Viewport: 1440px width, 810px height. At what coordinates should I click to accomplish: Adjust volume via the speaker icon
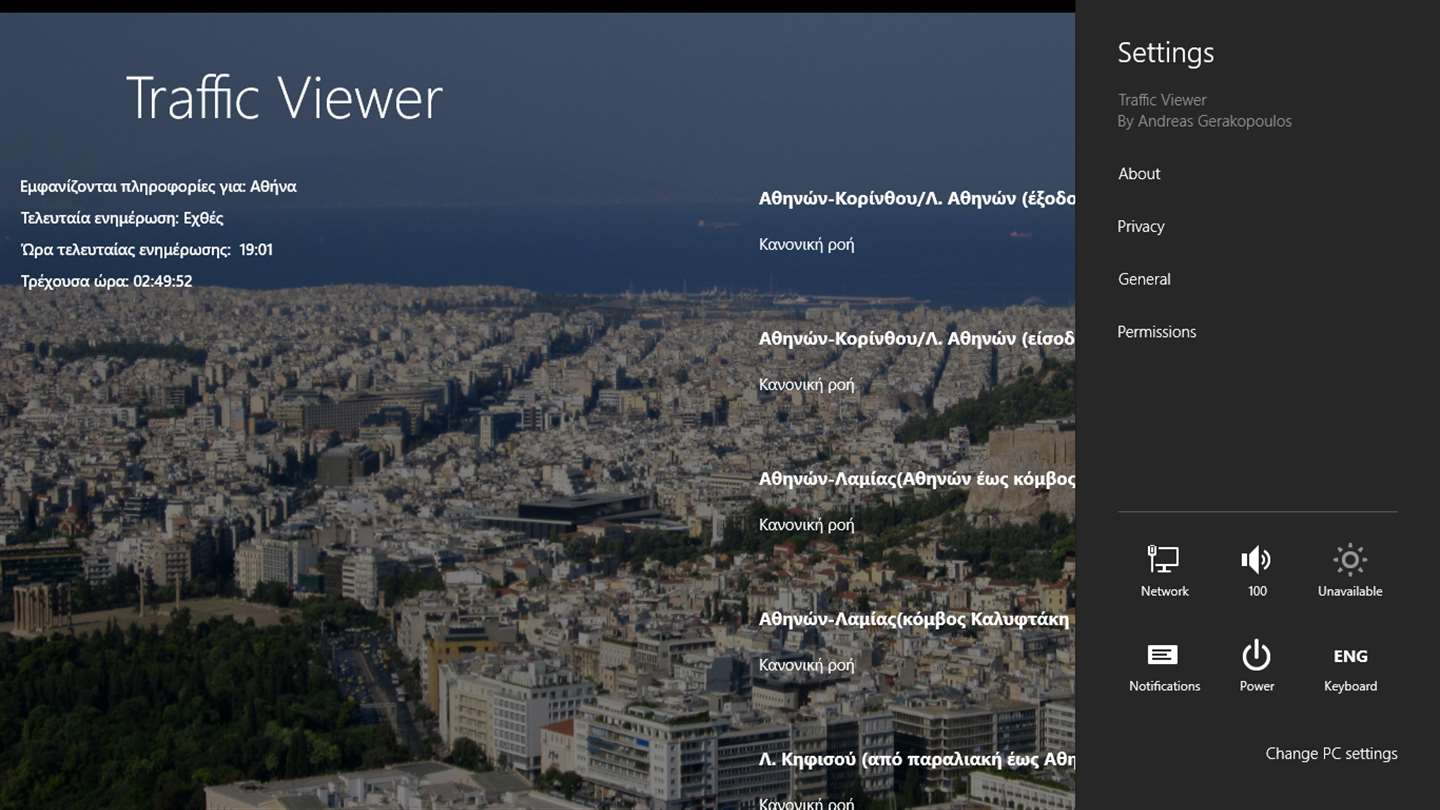(x=1257, y=570)
